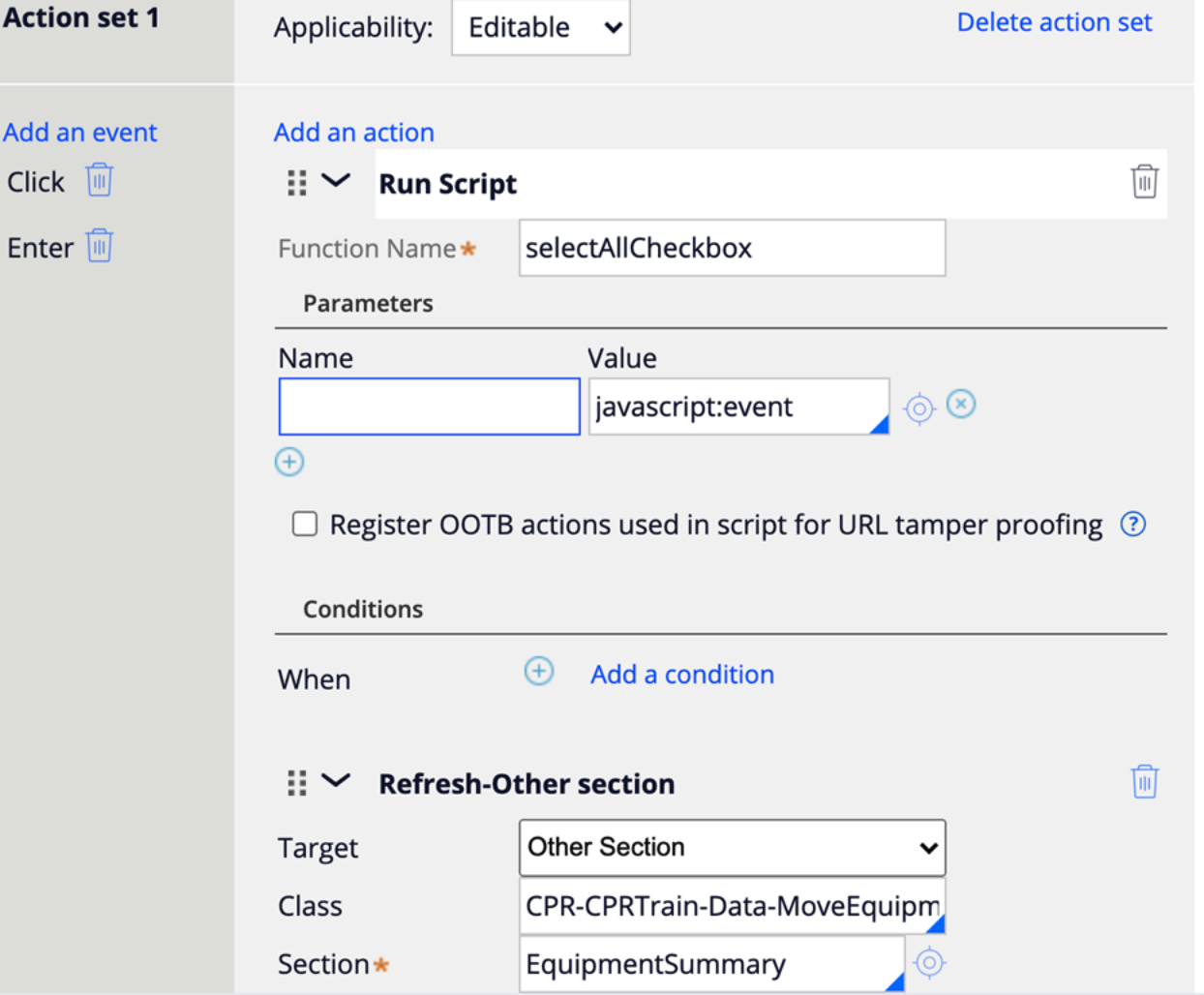1204x995 pixels.
Task: Click the Add an action link
Action: (354, 133)
